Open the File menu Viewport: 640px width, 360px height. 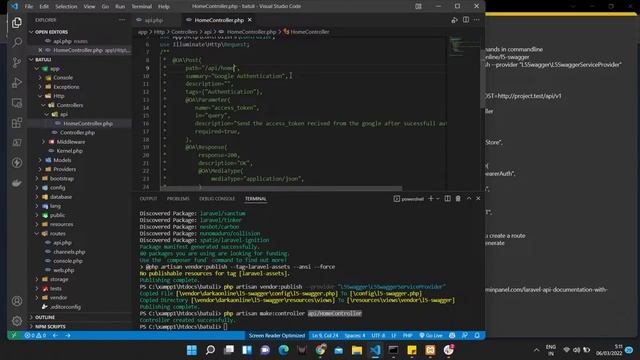click(x=29, y=7)
